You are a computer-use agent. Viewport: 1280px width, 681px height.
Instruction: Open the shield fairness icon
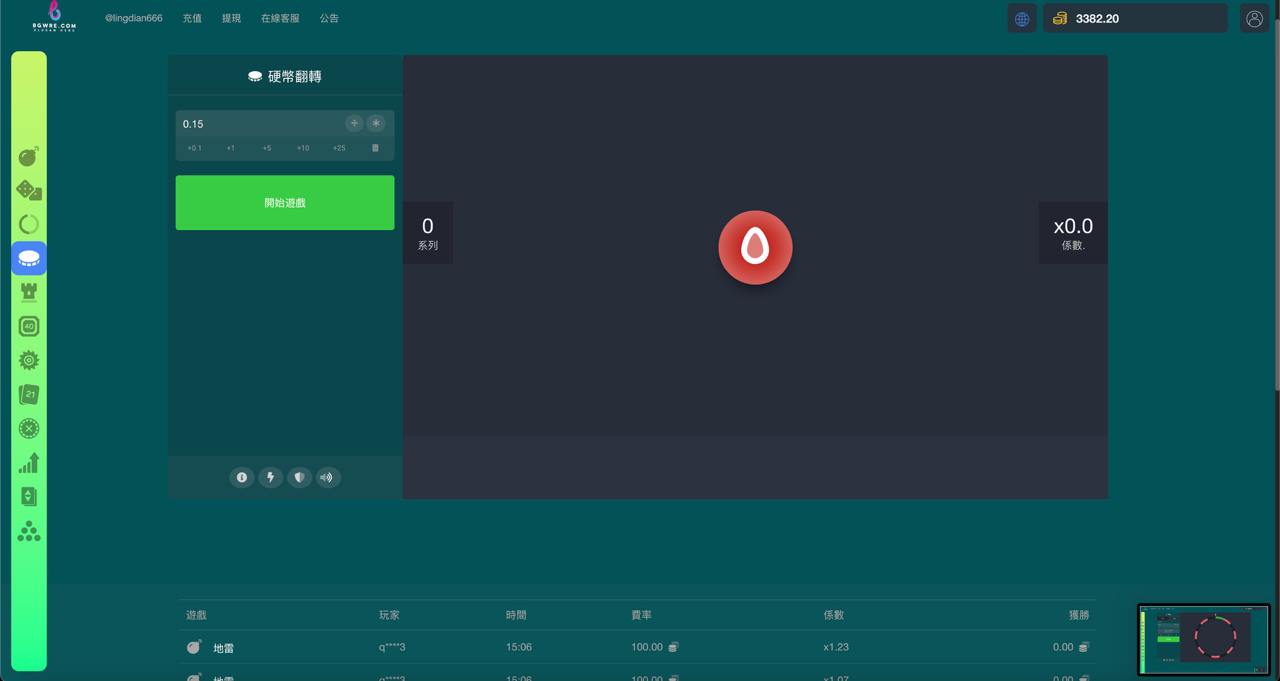[x=298, y=477]
